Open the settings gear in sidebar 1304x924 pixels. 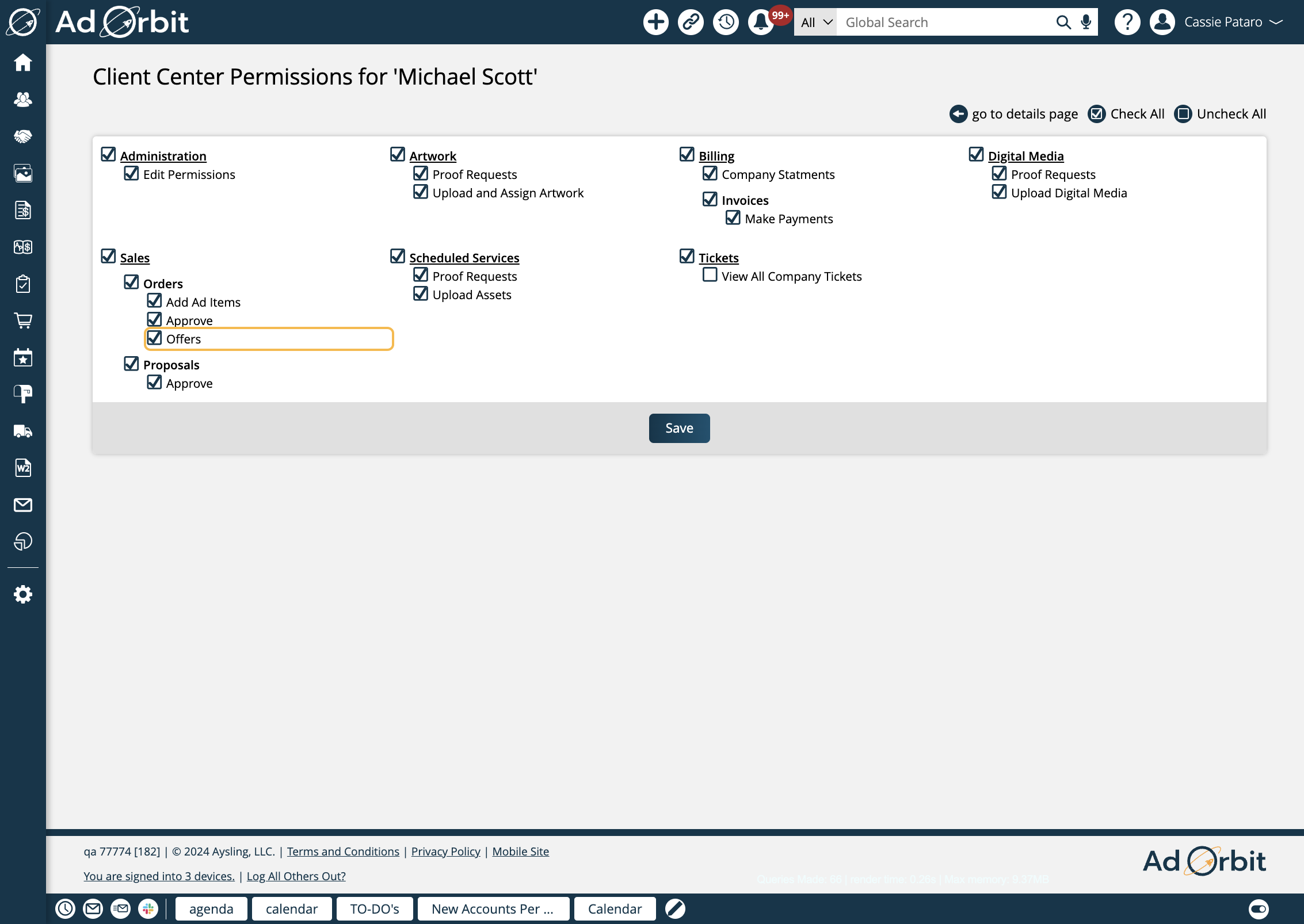pos(23,594)
